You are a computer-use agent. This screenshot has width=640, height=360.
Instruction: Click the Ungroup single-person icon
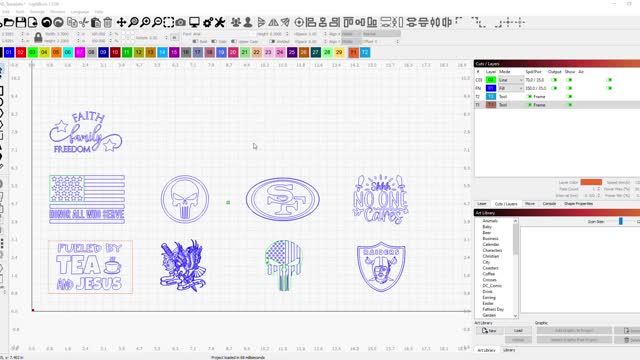coord(247,22)
